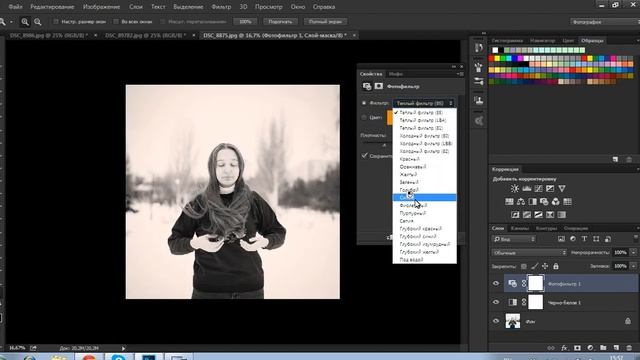This screenshot has width=640, height=360.
Task: Add a Channel Mixer adjustment
Action: pos(556,202)
